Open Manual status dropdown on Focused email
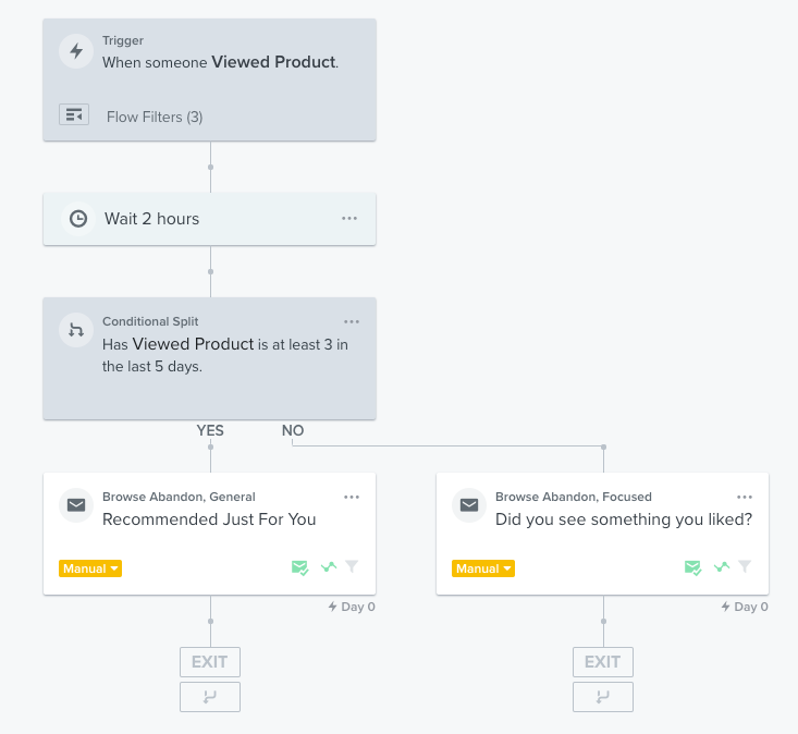798x734 pixels. point(484,568)
